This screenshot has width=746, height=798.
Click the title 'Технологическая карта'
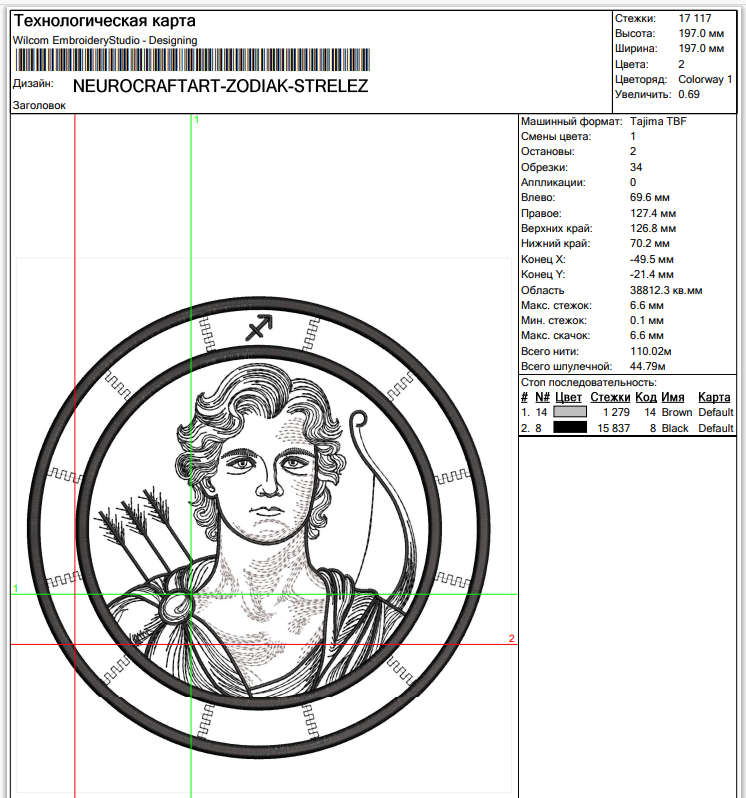click(104, 21)
